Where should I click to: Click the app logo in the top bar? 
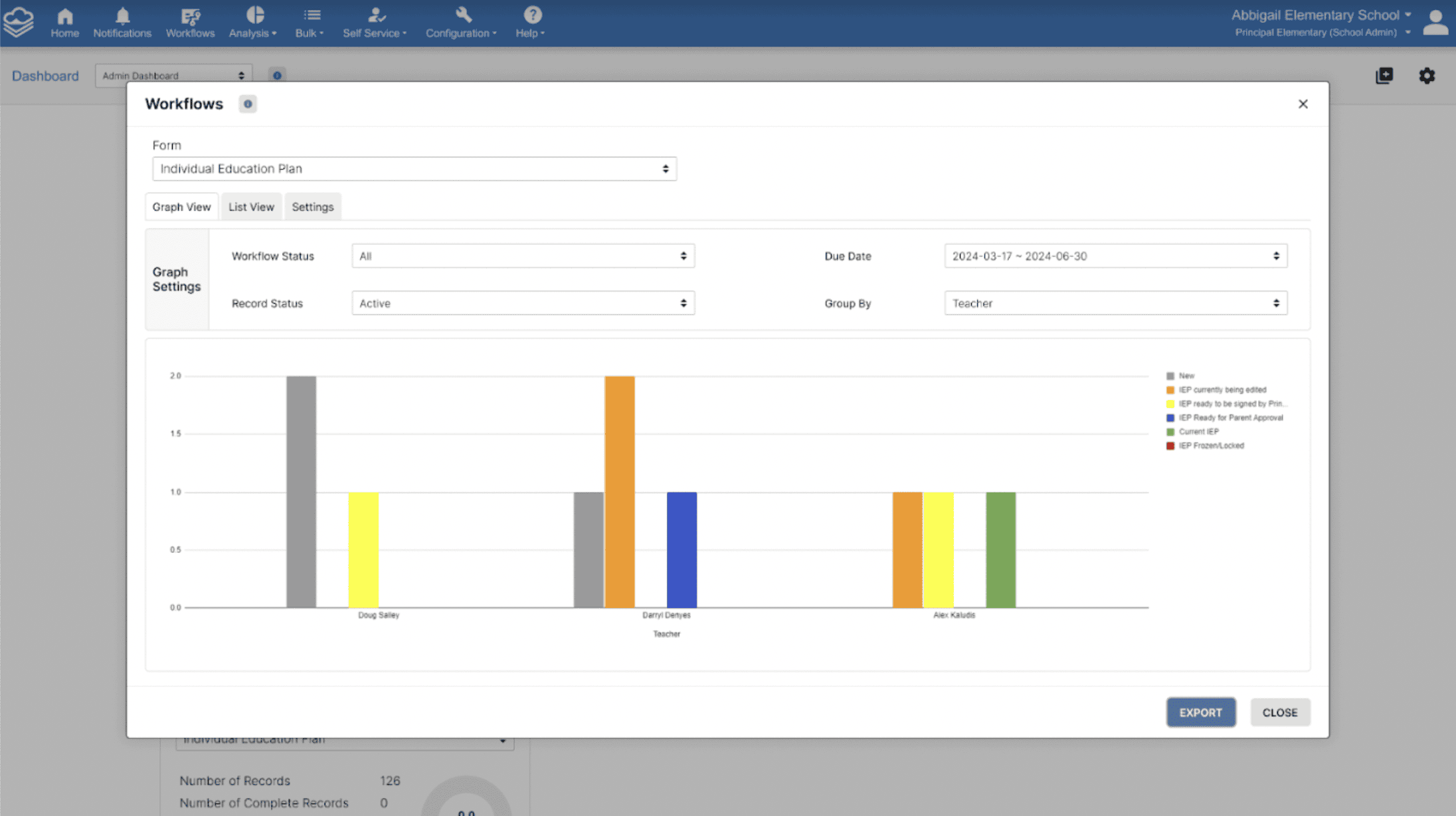pos(18,22)
